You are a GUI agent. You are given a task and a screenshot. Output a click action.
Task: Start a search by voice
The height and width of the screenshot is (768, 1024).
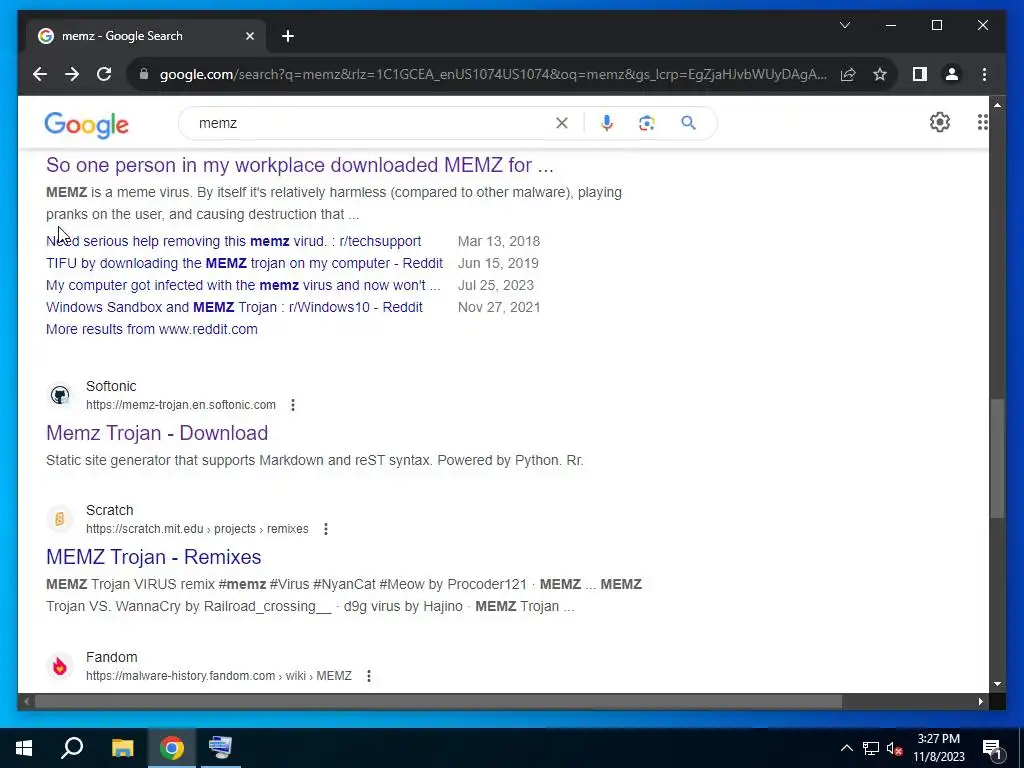[607, 123]
